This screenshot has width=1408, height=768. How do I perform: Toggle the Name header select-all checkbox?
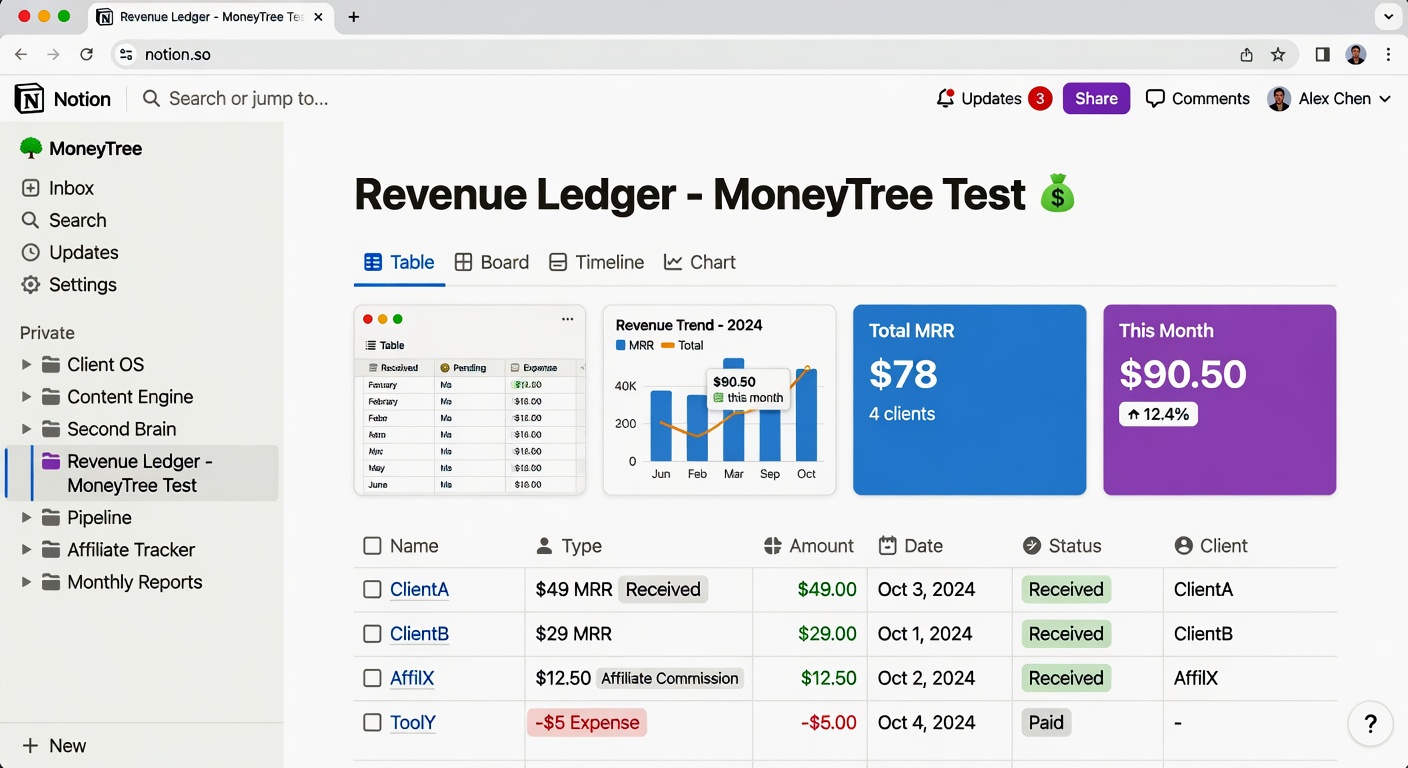372,546
